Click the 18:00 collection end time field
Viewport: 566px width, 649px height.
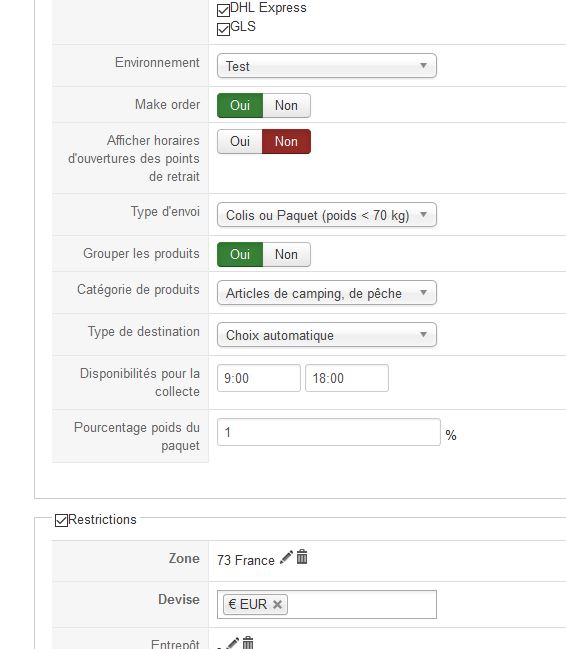[x=347, y=378]
